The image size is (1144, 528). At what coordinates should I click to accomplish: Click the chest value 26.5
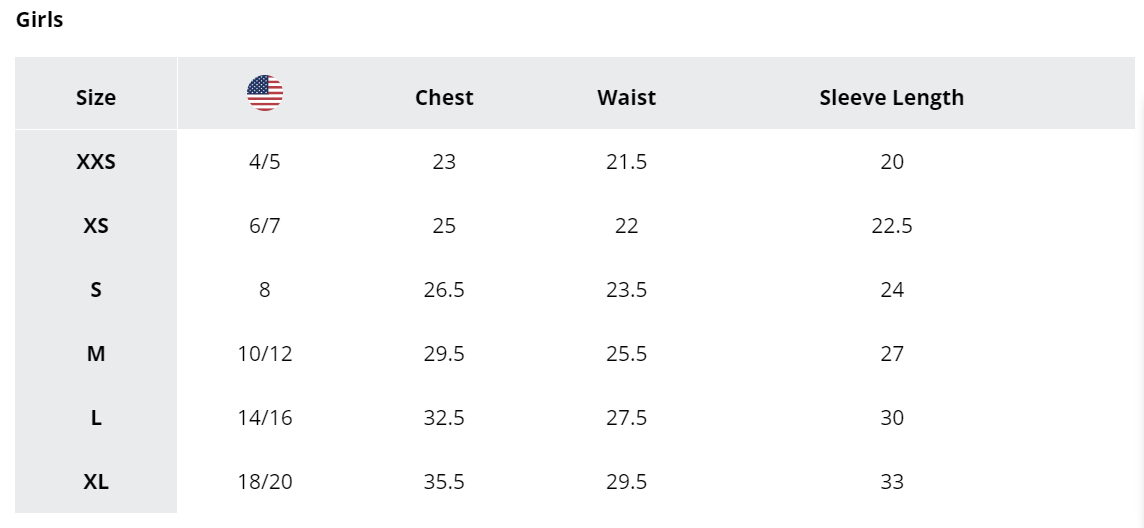(444, 290)
